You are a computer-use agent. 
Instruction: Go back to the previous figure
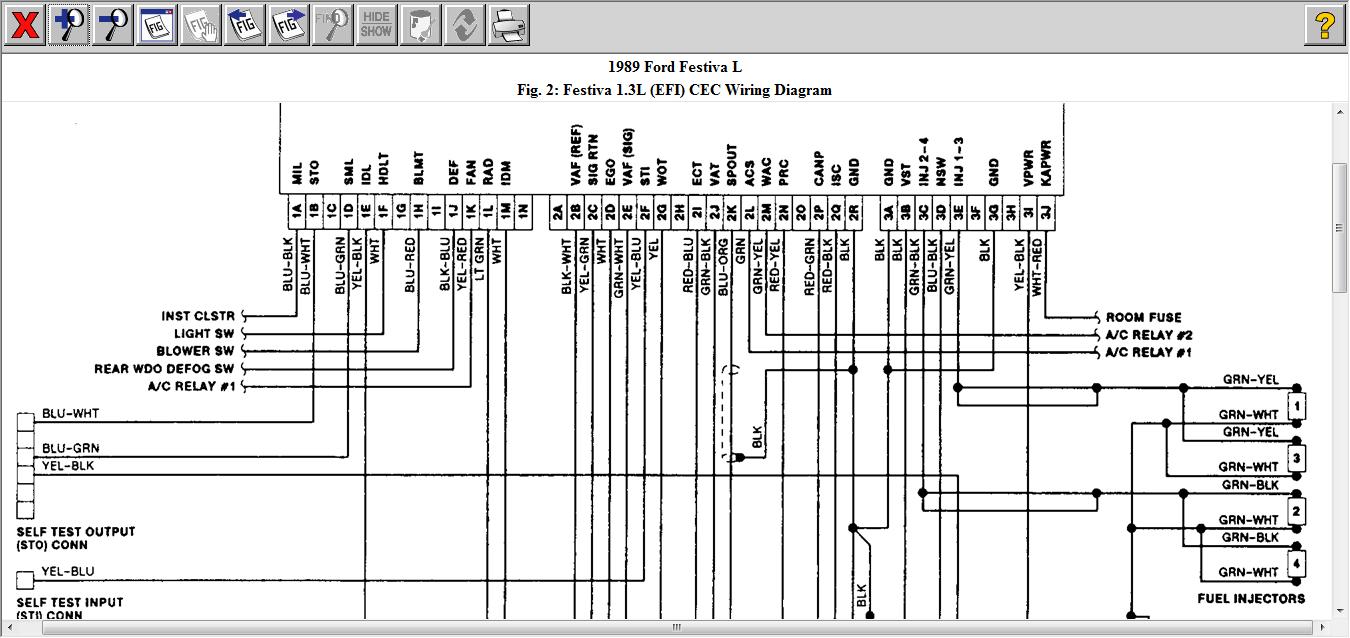(x=244, y=24)
